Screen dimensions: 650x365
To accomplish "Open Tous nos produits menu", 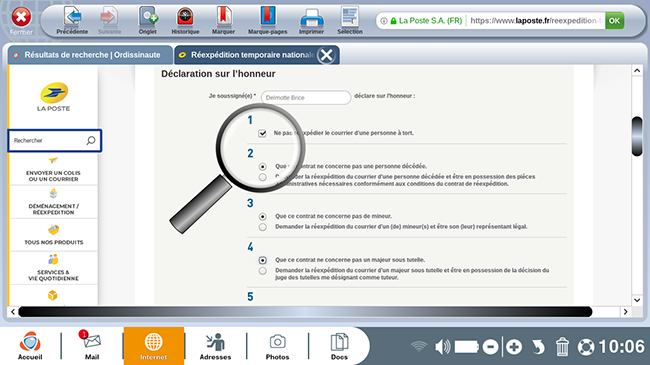I will click(x=53, y=235).
